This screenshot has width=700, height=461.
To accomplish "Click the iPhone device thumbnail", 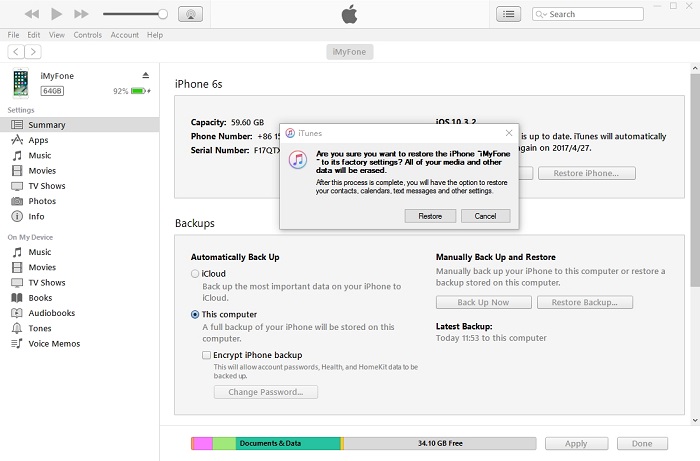I will pyautogui.click(x=21, y=83).
